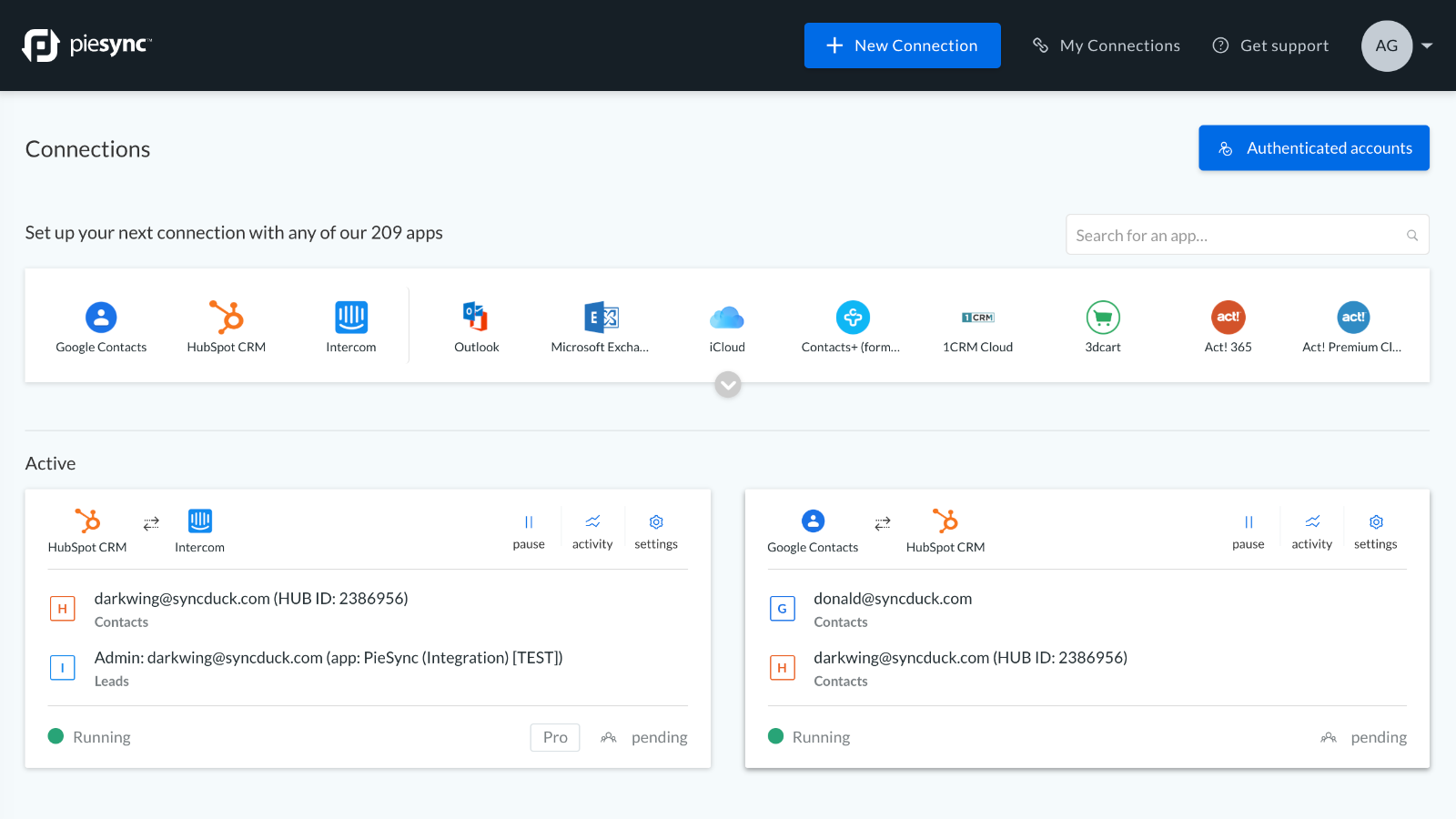This screenshot has height=819, width=1456.
Task: Open My Connections in top navigation
Action: [1107, 45]
